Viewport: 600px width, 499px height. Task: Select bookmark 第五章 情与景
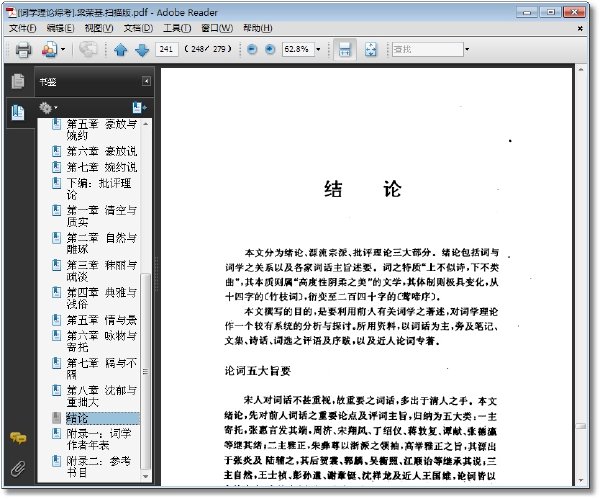pos(101,320)
